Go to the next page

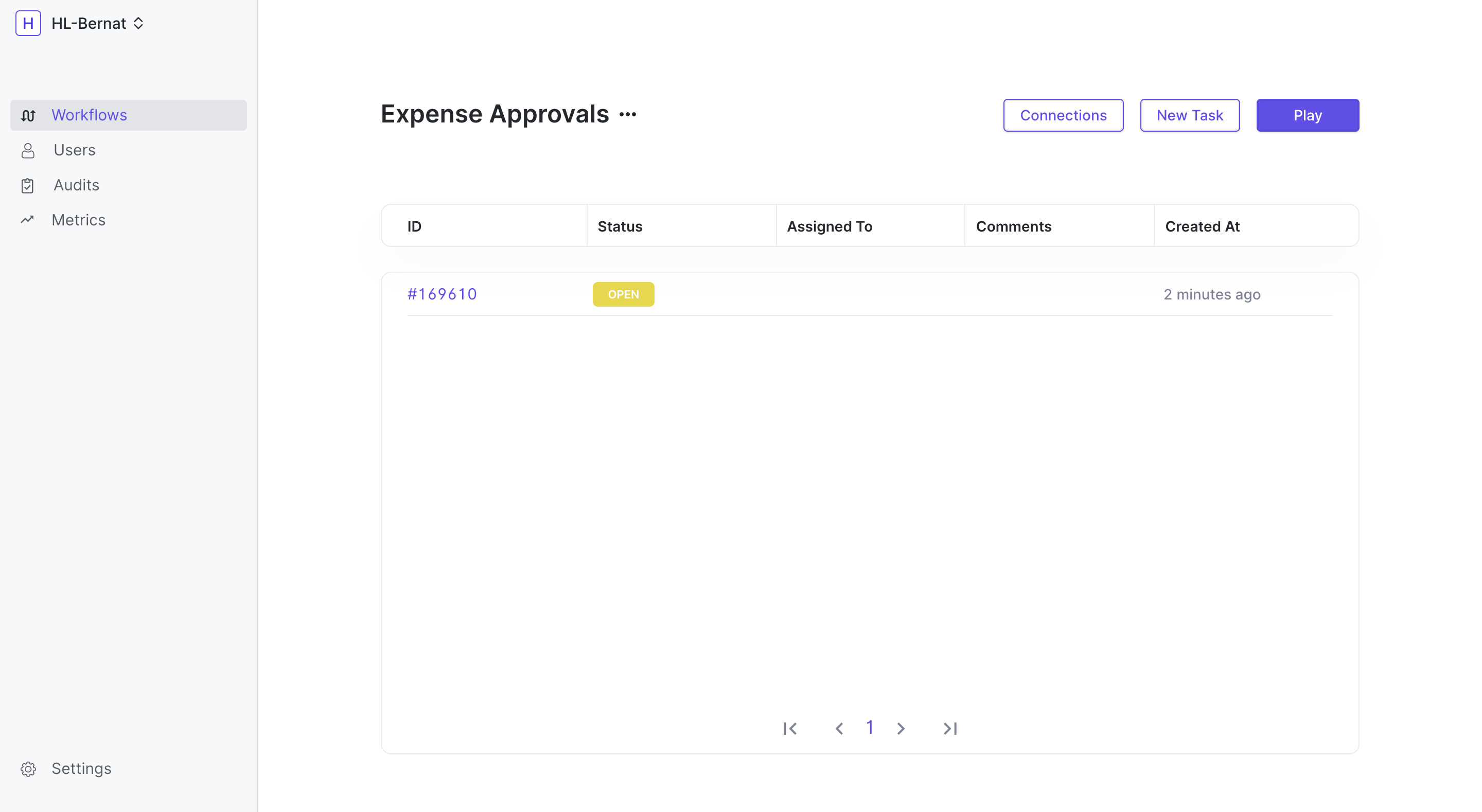tap(901, 729)
